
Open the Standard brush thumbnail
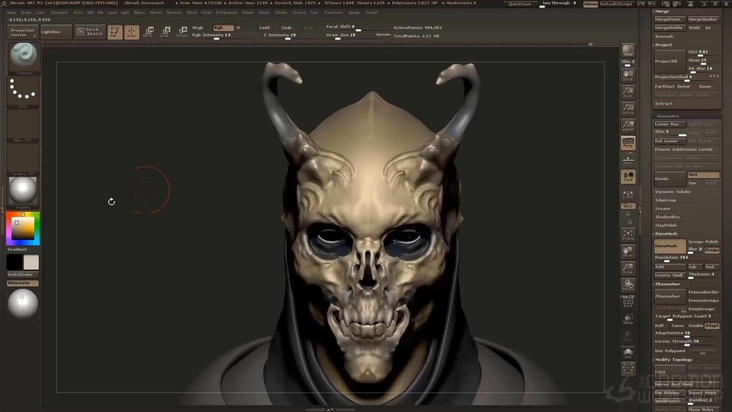pyautogui.click(x=23, y=57)
